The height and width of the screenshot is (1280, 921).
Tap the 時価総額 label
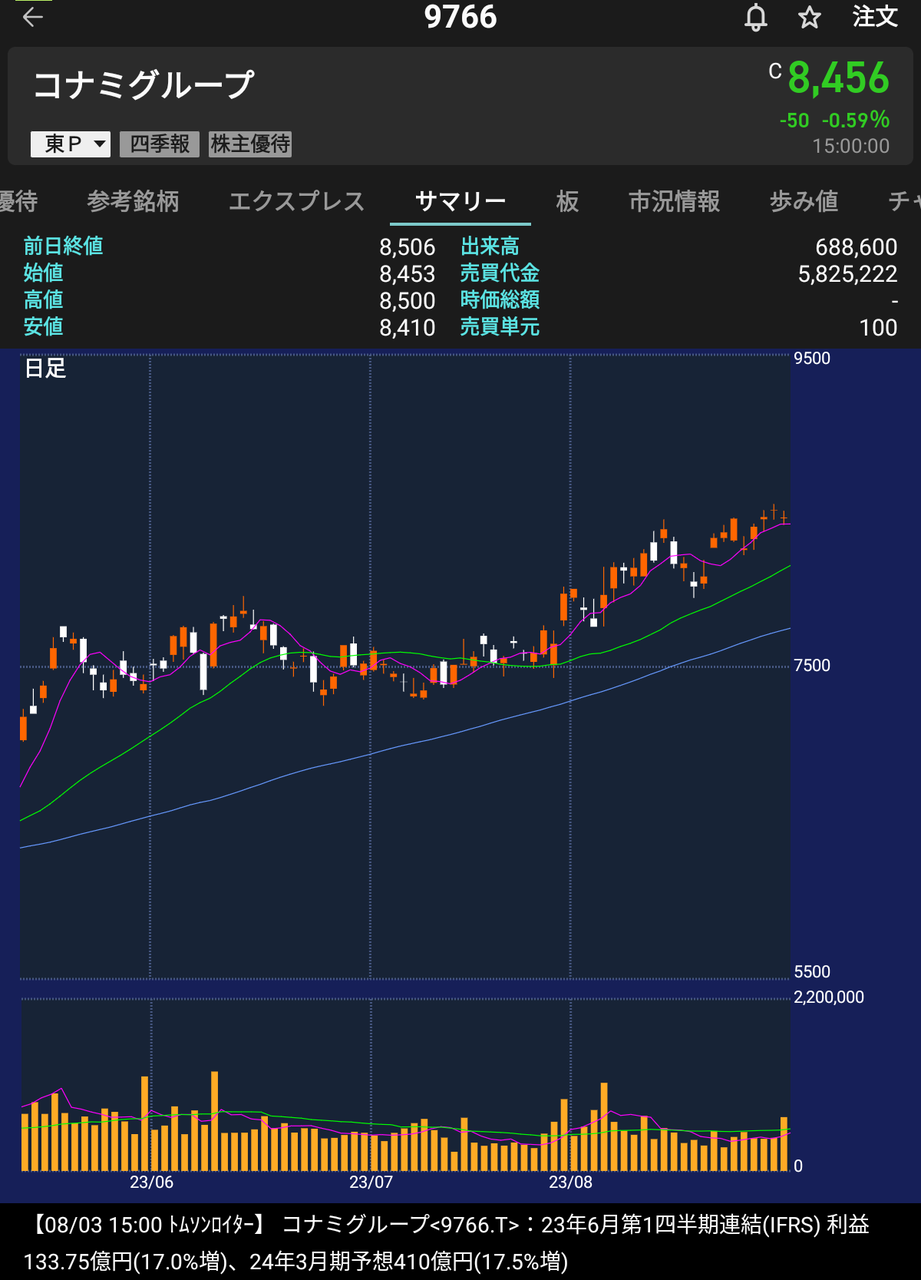500,300
